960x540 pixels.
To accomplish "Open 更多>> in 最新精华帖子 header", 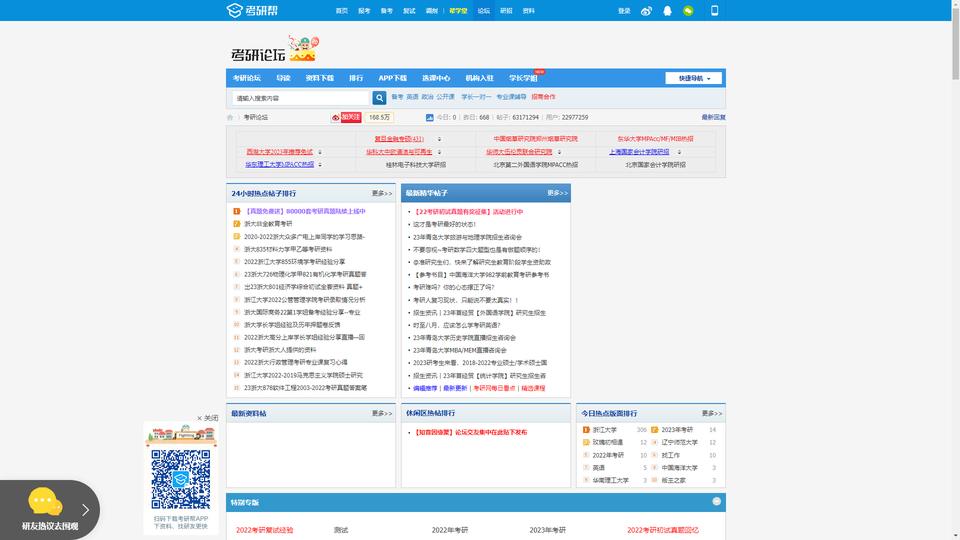I will [x=557, y=193].
